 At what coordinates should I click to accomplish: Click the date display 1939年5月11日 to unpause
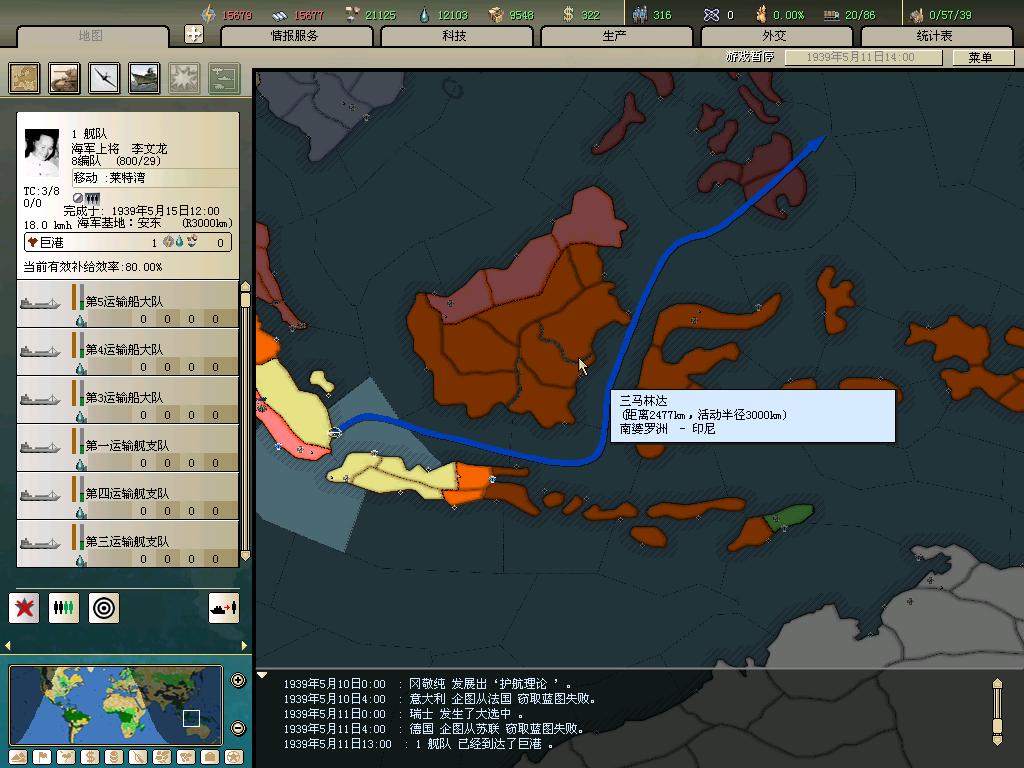click(860, 57)
